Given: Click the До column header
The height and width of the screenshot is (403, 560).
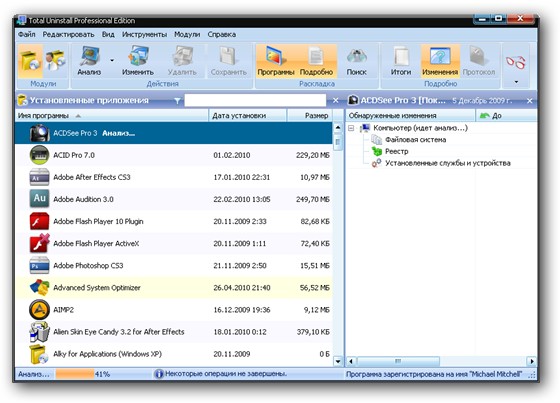Looking at the screenshot, I should pos(506,115).
